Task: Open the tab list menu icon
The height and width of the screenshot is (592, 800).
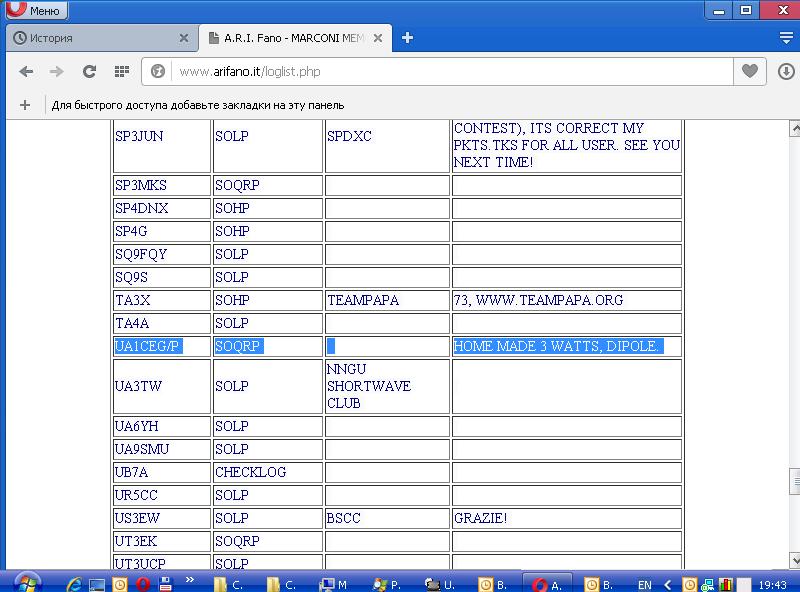Action: click(x=786, y=38)
